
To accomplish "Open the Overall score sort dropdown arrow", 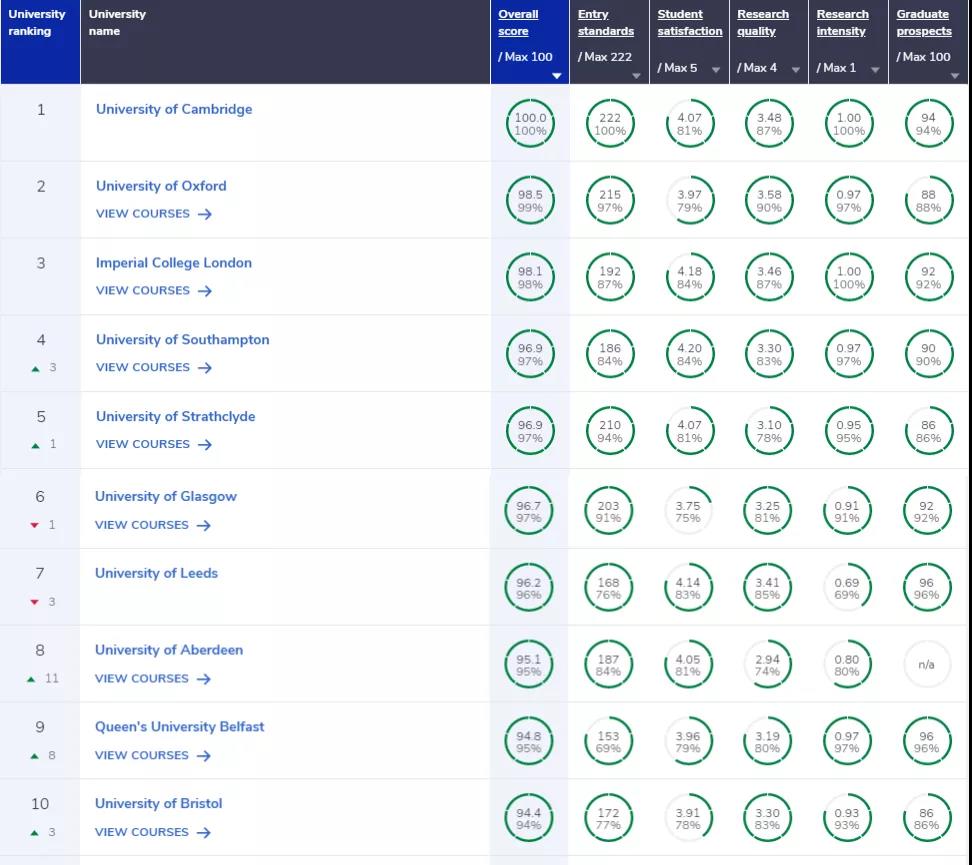I will point(557,76).
